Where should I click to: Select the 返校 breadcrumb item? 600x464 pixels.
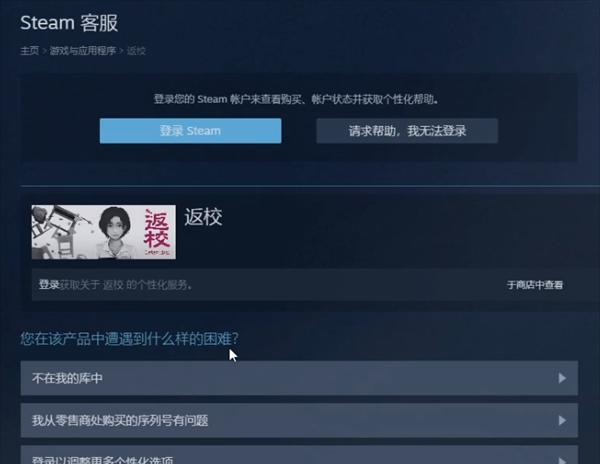click(x=136, y=50)
